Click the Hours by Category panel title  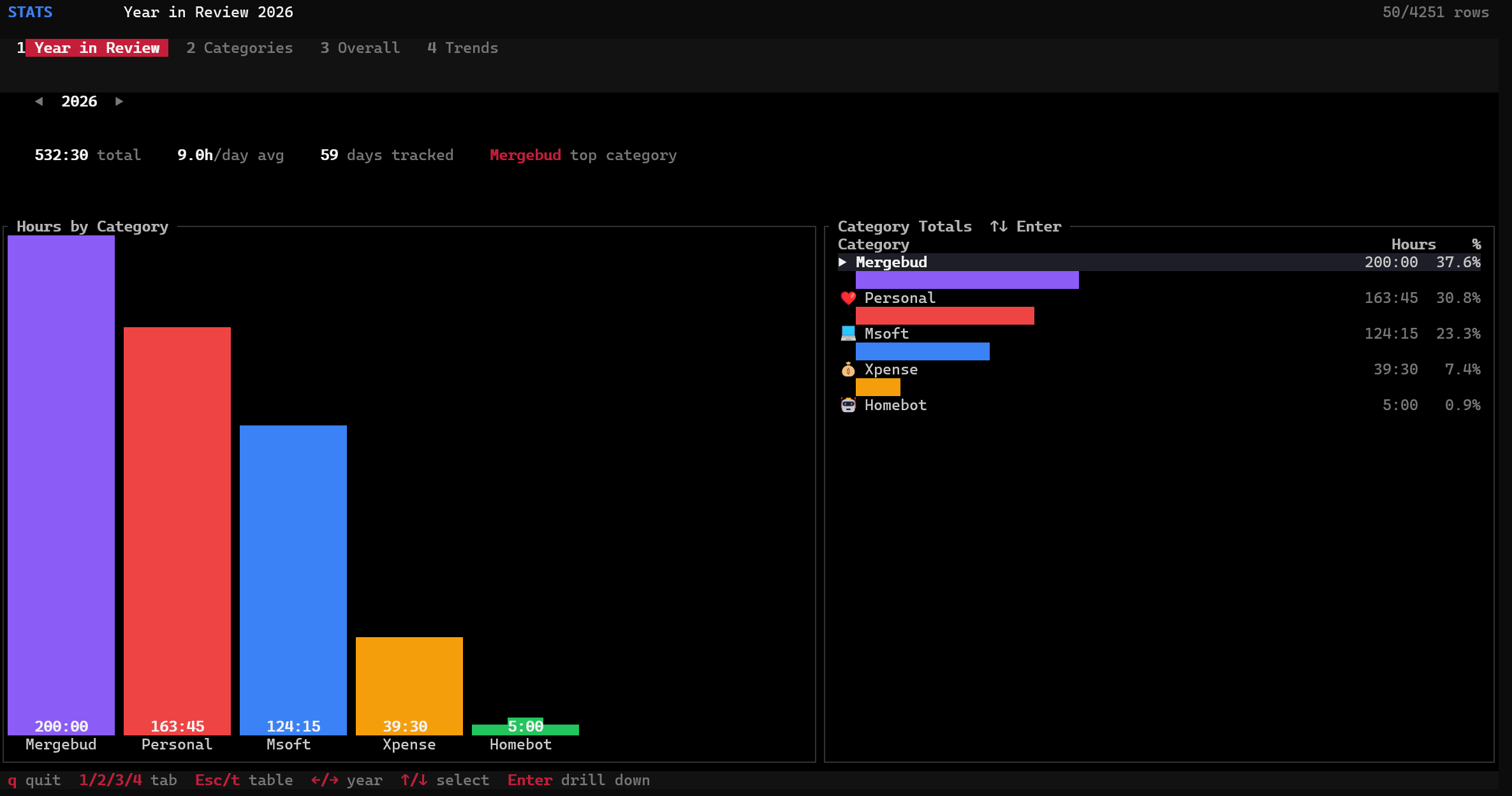click(x=92, y=226)
